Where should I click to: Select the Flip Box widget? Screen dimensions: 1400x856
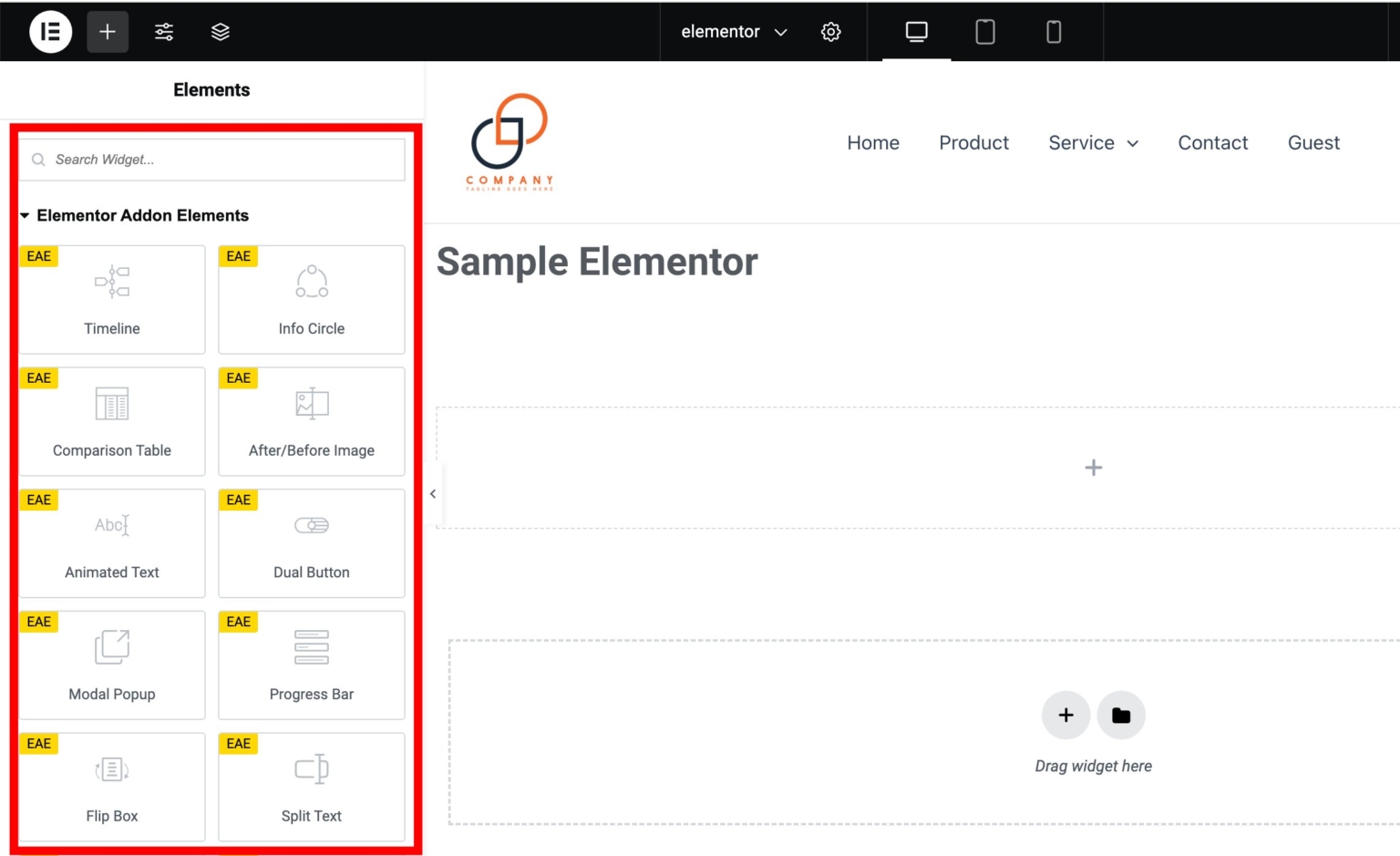(x=112, y=787)
